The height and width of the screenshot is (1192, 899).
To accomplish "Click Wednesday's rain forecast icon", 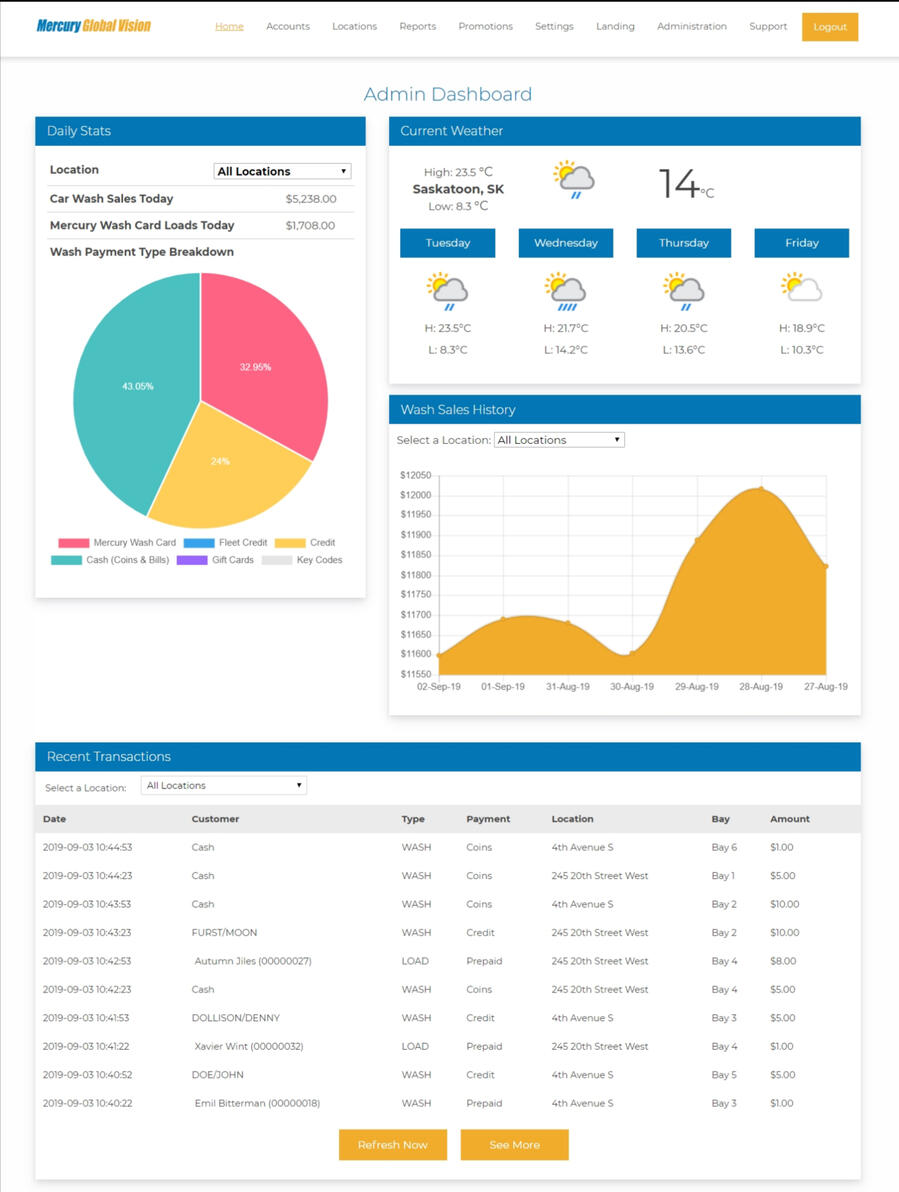I will (x=565, y=292).
